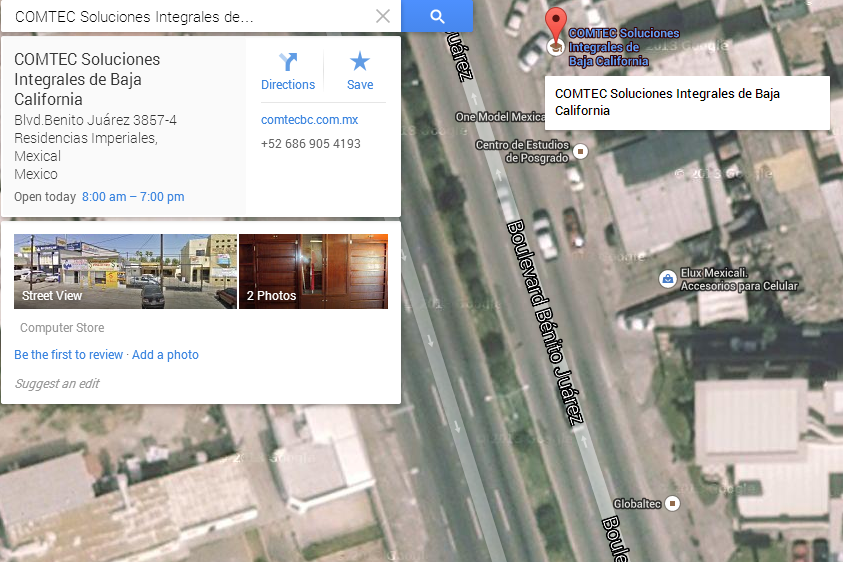843x562 pixels.
Task: Save the place with the star icon
Action: (360, 72)
